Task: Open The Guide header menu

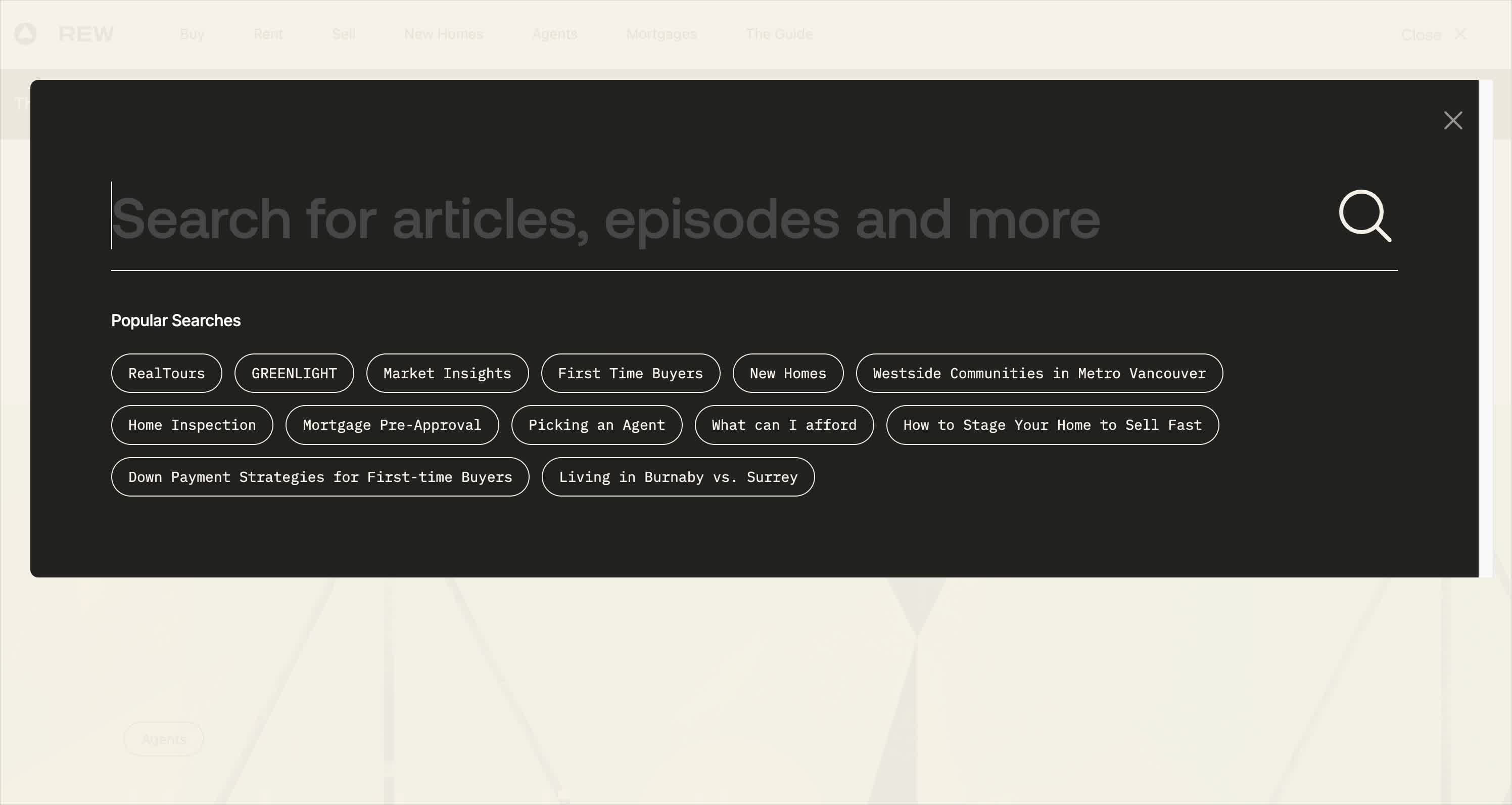Action: click(779, 34)
